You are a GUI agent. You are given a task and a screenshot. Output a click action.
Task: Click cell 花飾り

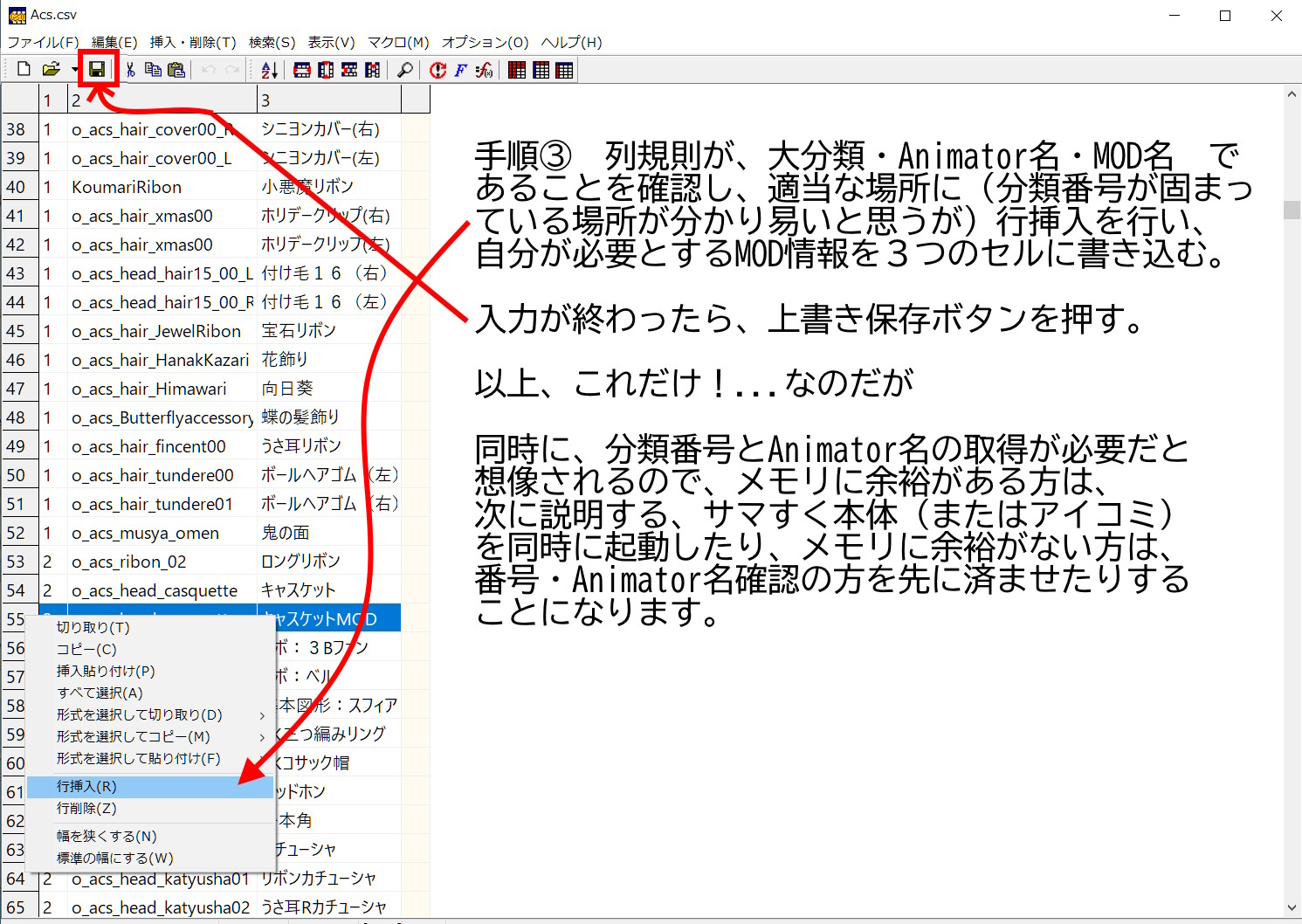pos(329,360)
